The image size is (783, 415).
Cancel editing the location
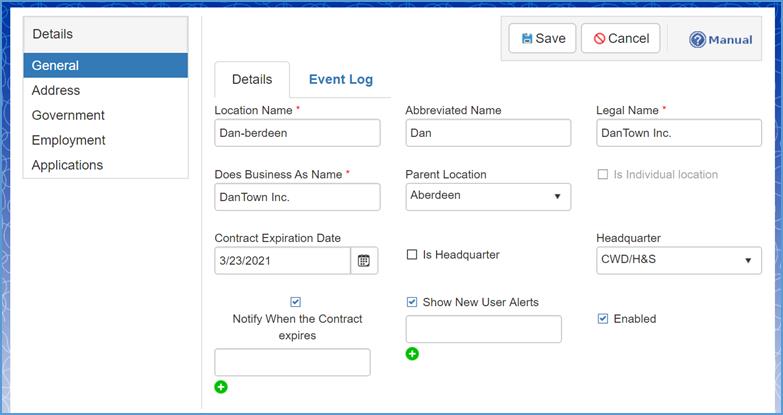[620, 39]
